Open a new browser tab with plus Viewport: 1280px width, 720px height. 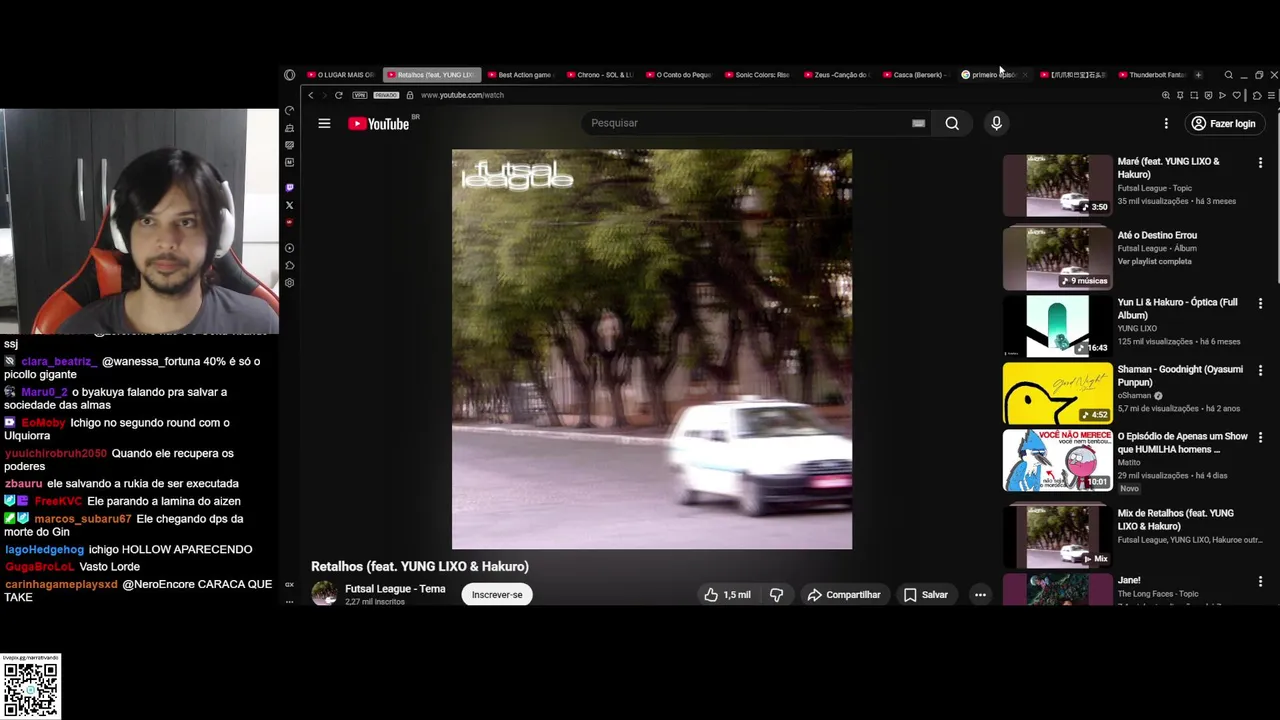click(x=1198, y=75)
